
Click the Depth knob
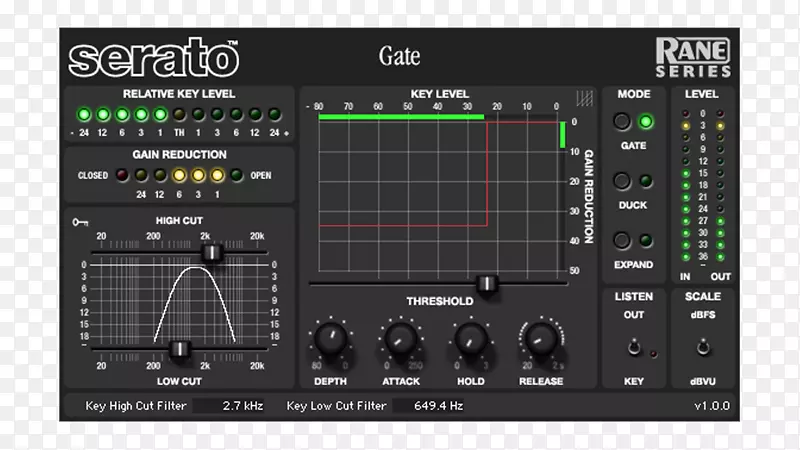331,339
